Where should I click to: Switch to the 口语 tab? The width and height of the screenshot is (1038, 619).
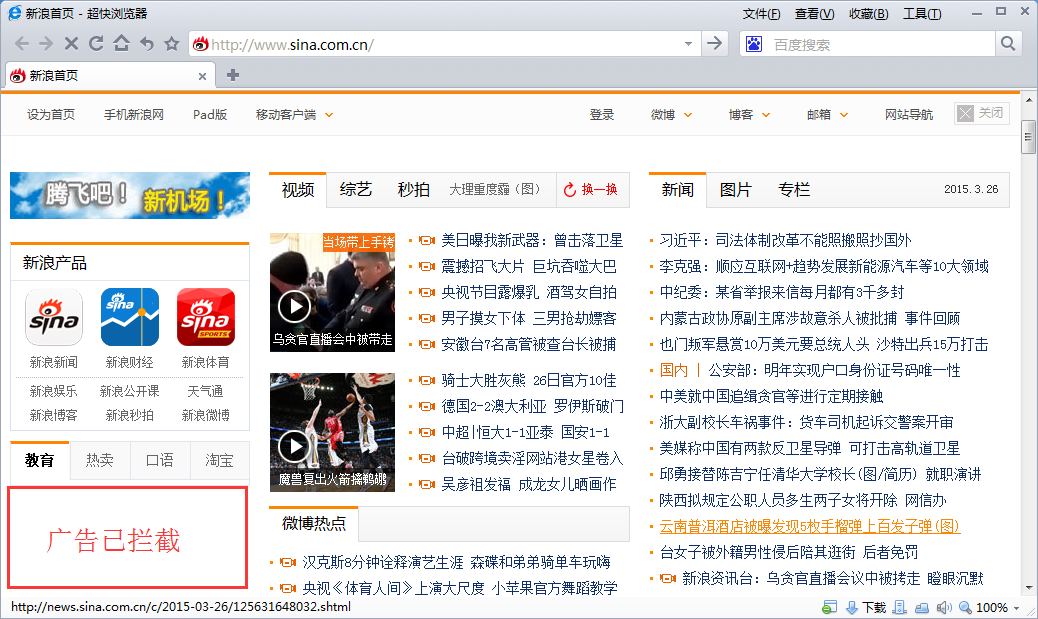tap(160, 460)
